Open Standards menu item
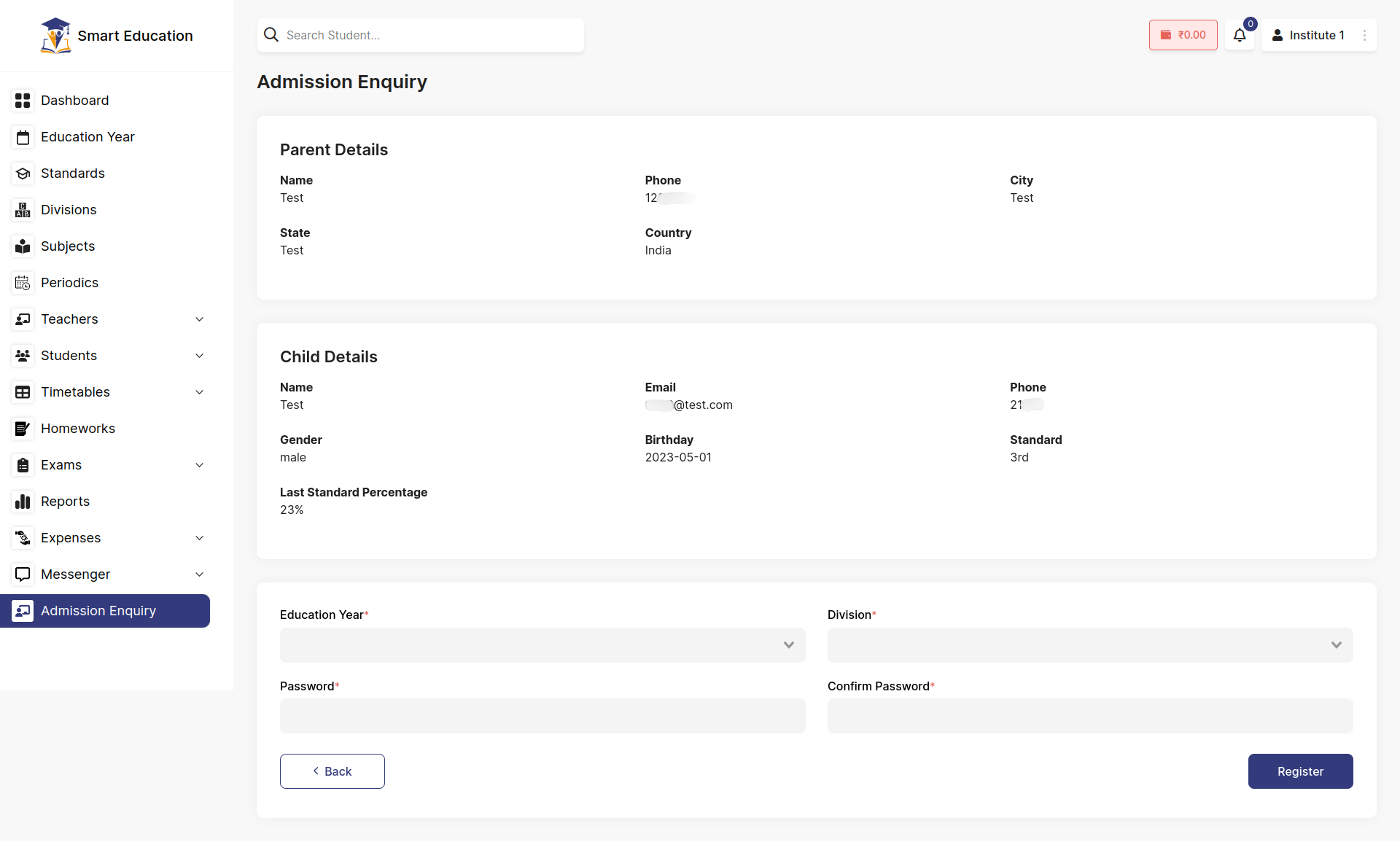Screen dimensions: 1400x842 [105, 174]
